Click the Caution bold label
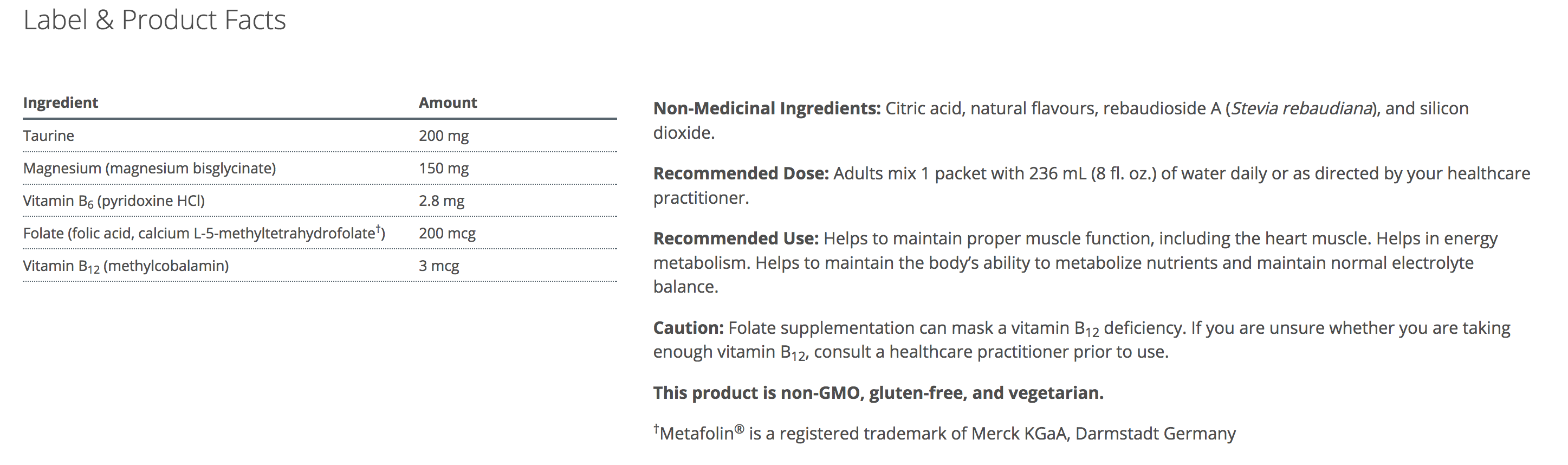Image resolution: width=1568 pixels, height=465 pixels. pyautogui.click(x=688, y=328)
